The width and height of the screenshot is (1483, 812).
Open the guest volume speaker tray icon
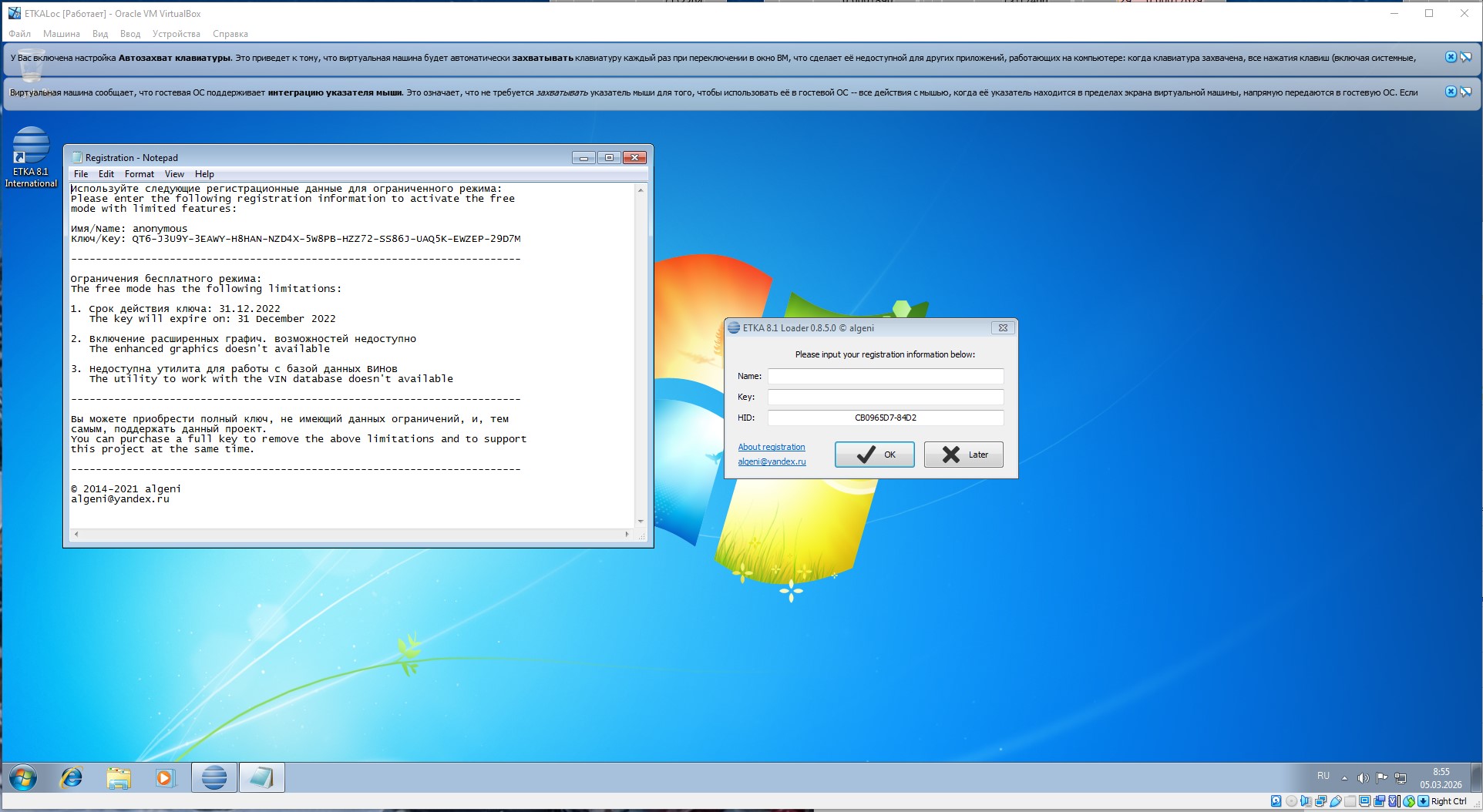pos(1363,777)
